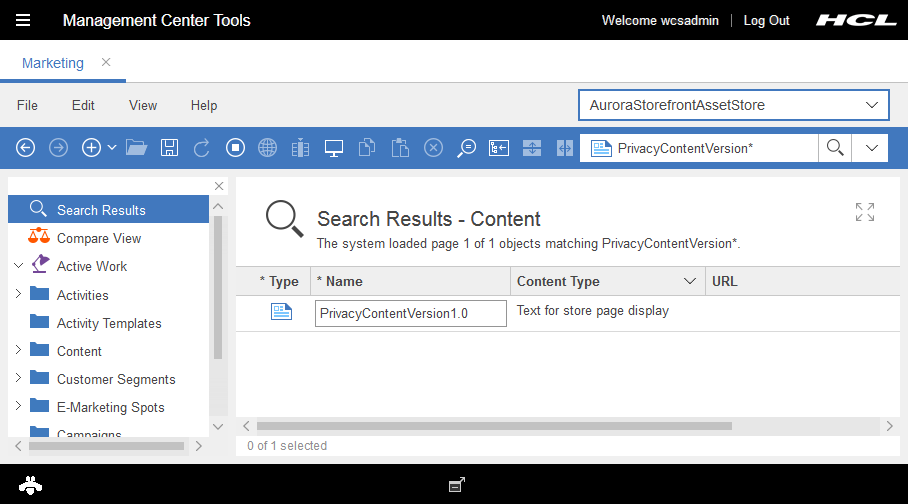
Task: Click the Save floppy disk icon
Action: [x=169, y=148]
